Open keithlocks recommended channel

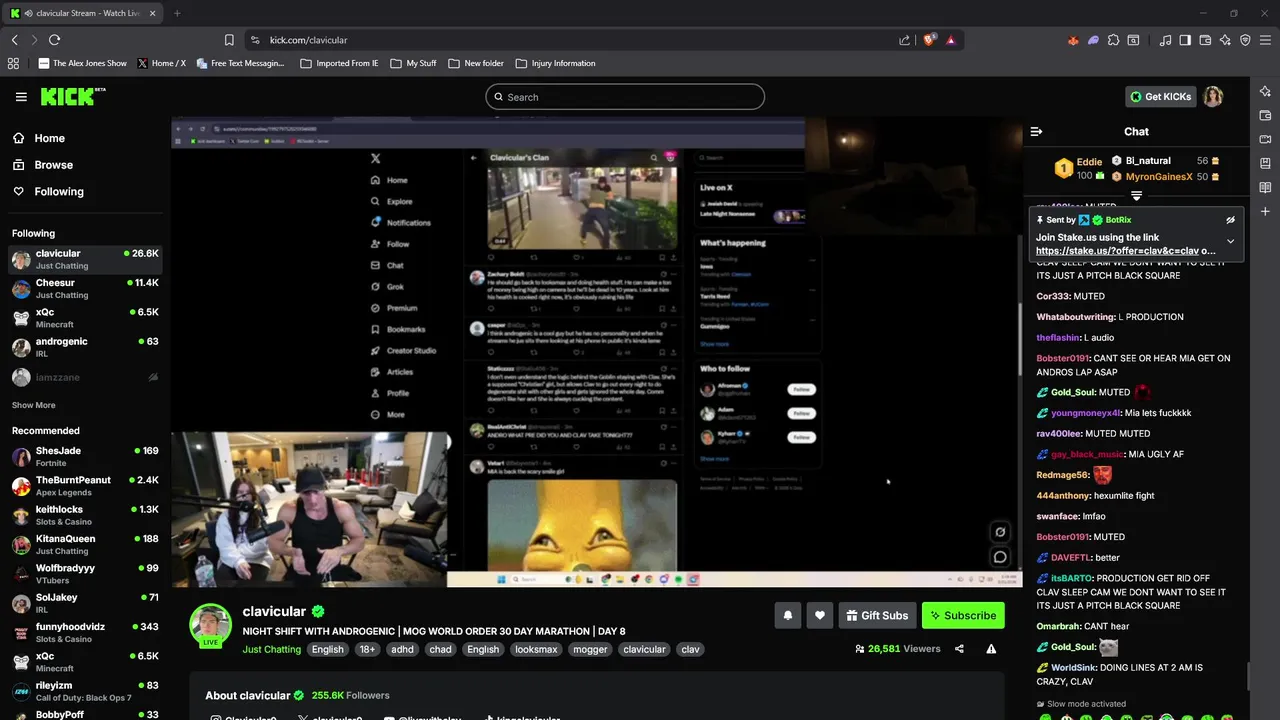[x=85, y=515]
